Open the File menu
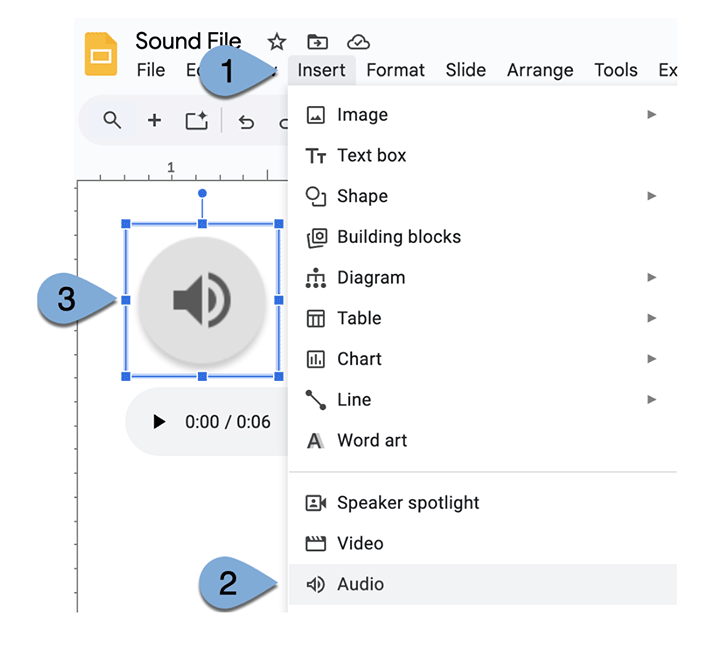Viewport: 716px width, 649px height. 151,70
